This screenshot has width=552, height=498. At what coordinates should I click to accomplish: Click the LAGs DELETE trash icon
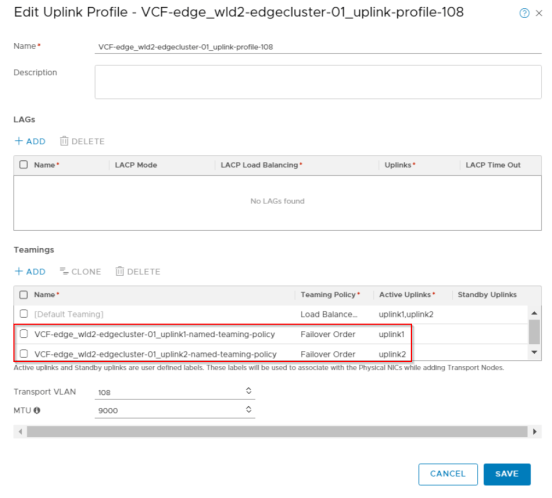point(64,141)
